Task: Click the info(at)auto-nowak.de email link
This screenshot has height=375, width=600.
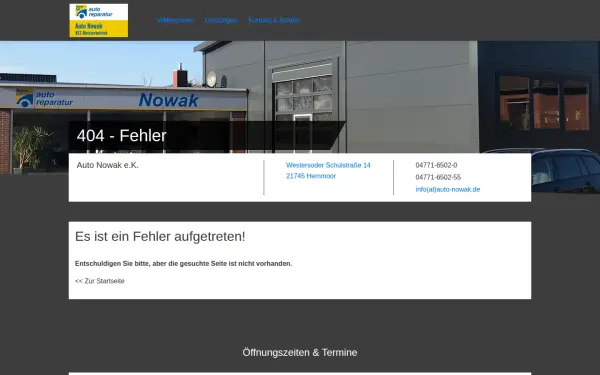Action: coord(448,189)
